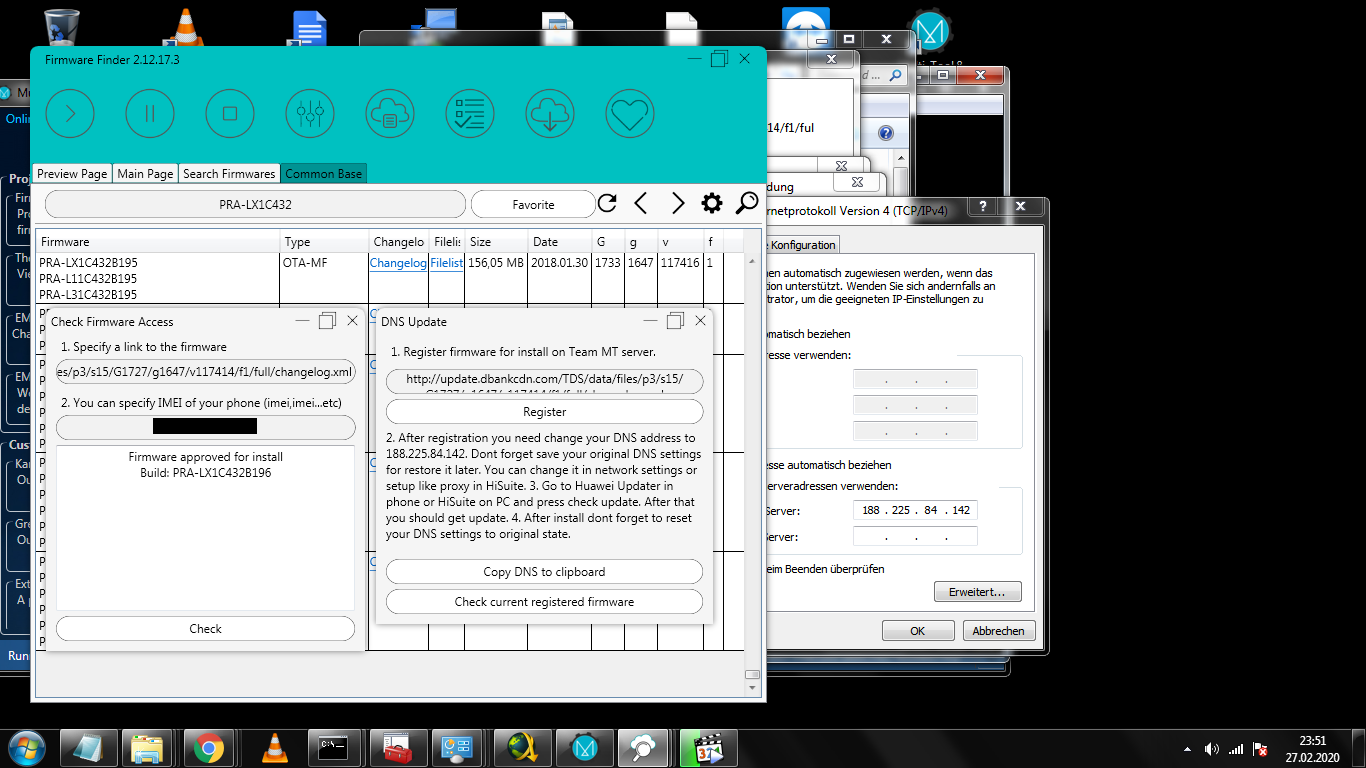Click the stop icon in Firmware Finder toolbar
The height and width of the screenshot is (768, 1366).
click(230, 113)
